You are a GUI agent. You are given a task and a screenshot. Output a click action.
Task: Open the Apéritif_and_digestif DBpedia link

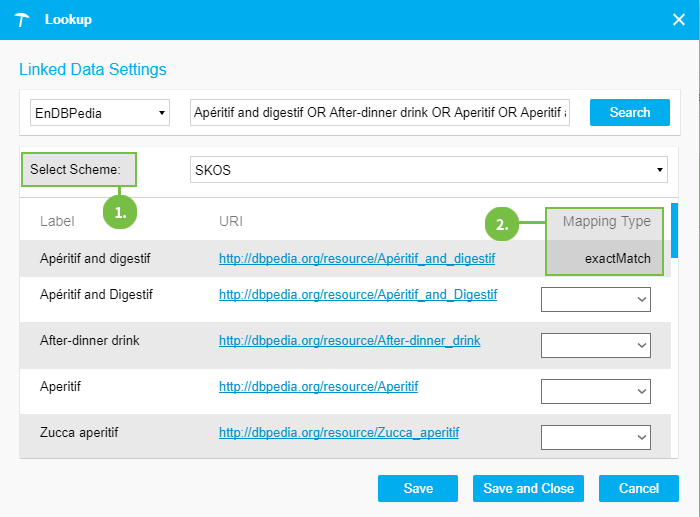tap(357, 259)
